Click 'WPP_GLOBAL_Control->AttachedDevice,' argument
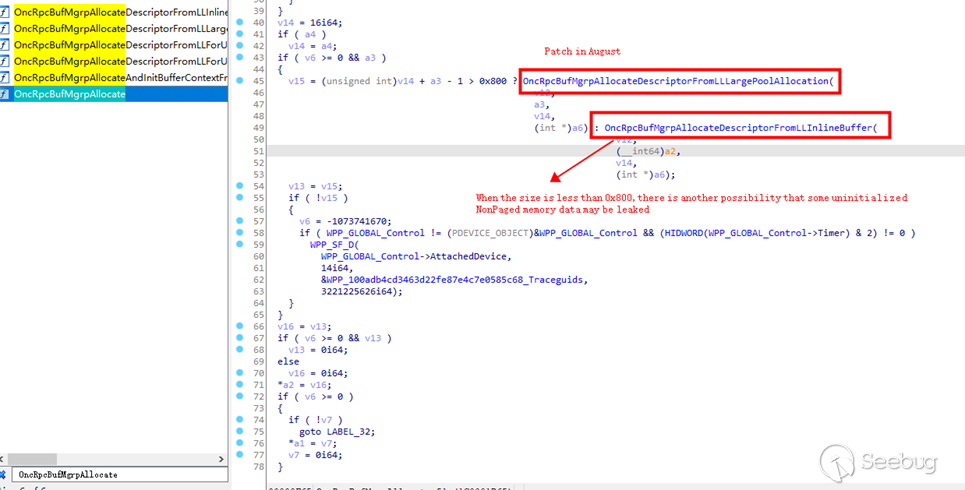Image resolution: width=965 pixels, height=490 pixels. tap(415, 256)
